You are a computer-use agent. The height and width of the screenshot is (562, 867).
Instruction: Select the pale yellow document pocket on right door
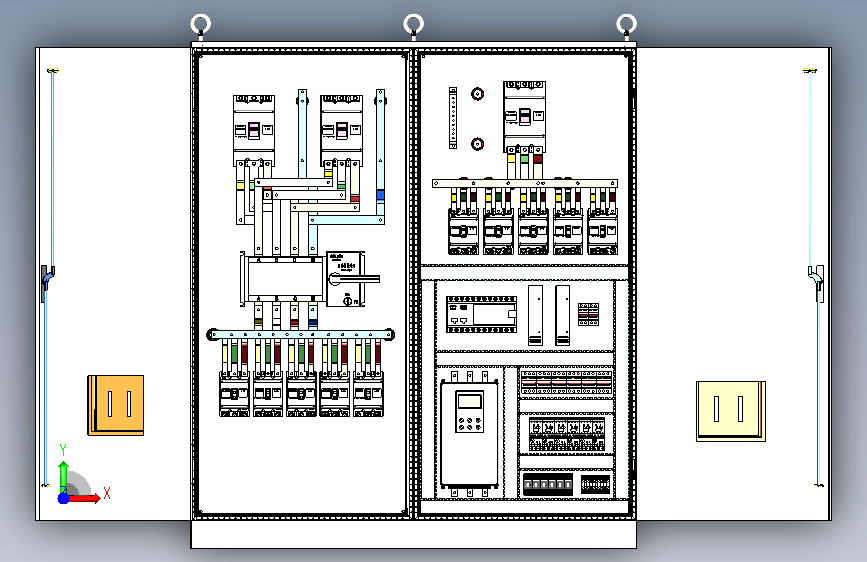pyautogui.click(x=731, y=411)
